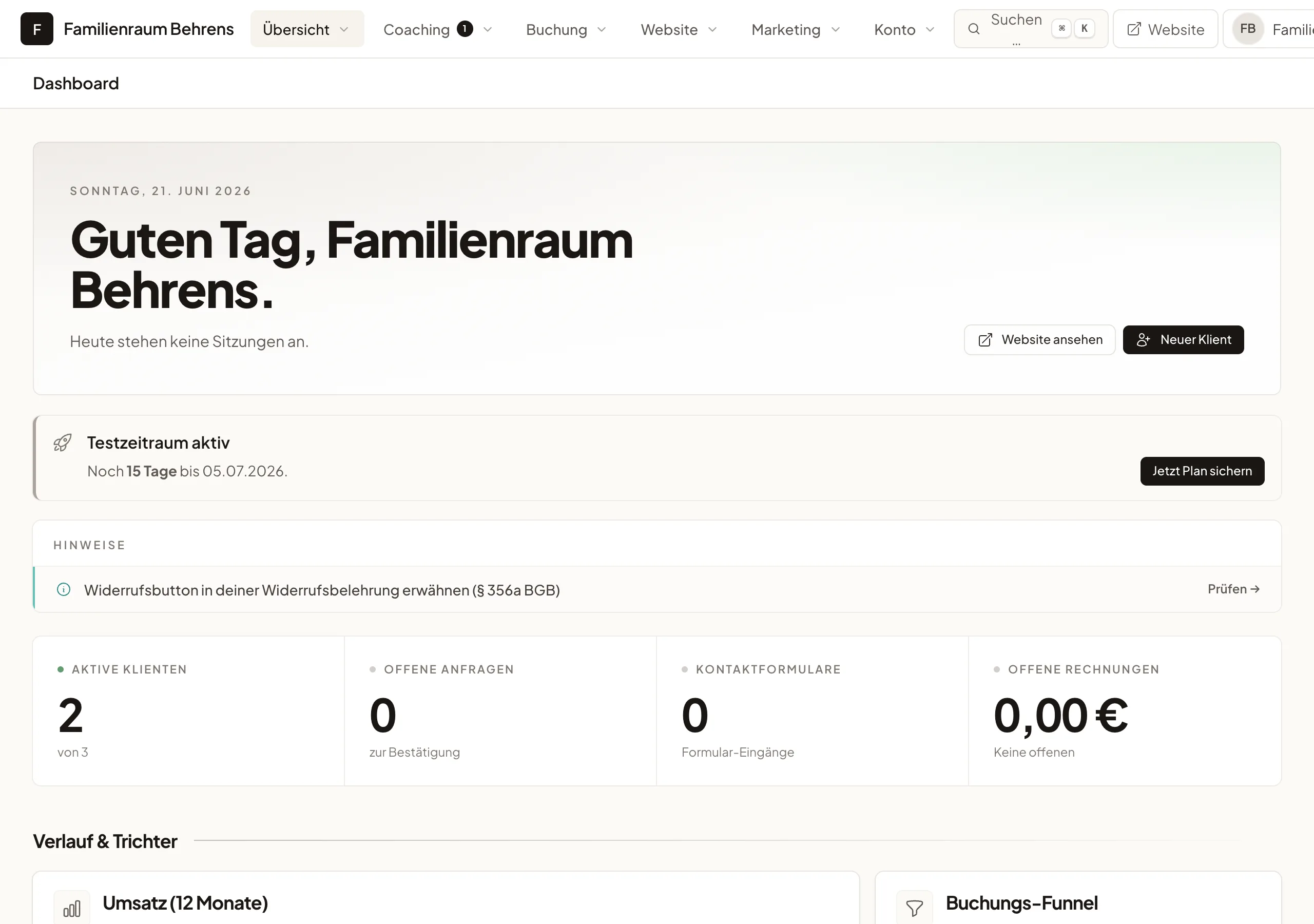Click the Verlauf & Trichter heading
Image resolution: width=1314 pixels, height=924 pixels.
tap(105, 841)
